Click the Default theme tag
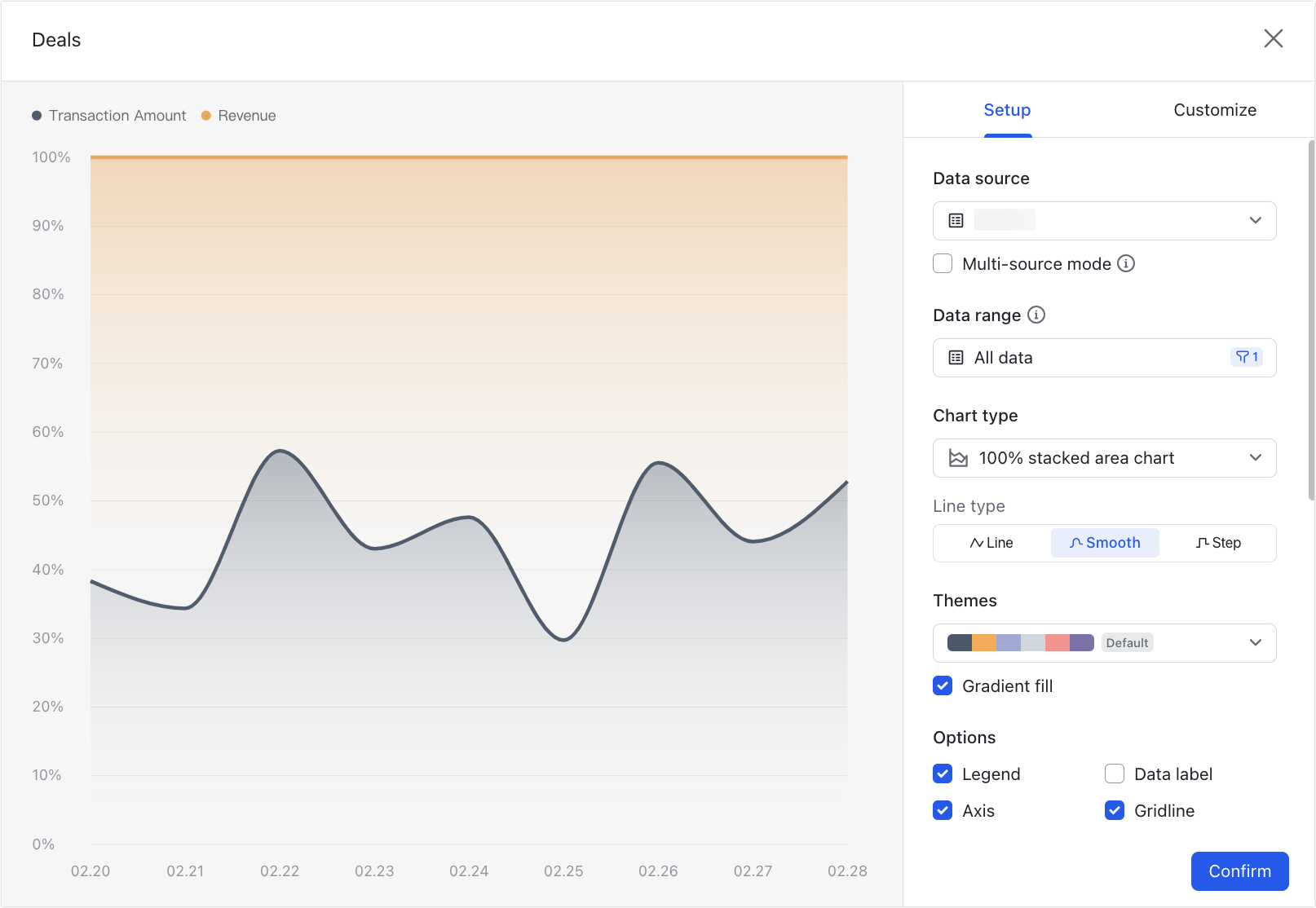Image resolution: width=1316 pixels, height=908 pixels. pos(1127,643)
